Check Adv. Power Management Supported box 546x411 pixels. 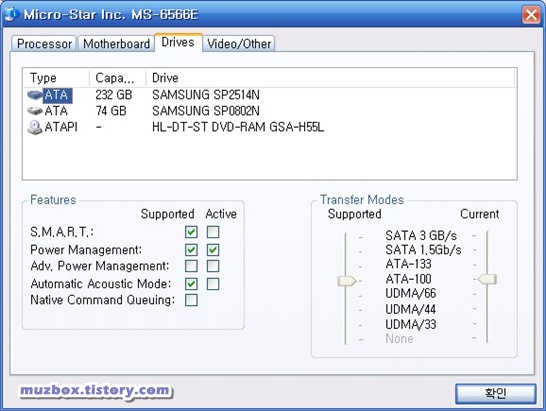point(191,266)
